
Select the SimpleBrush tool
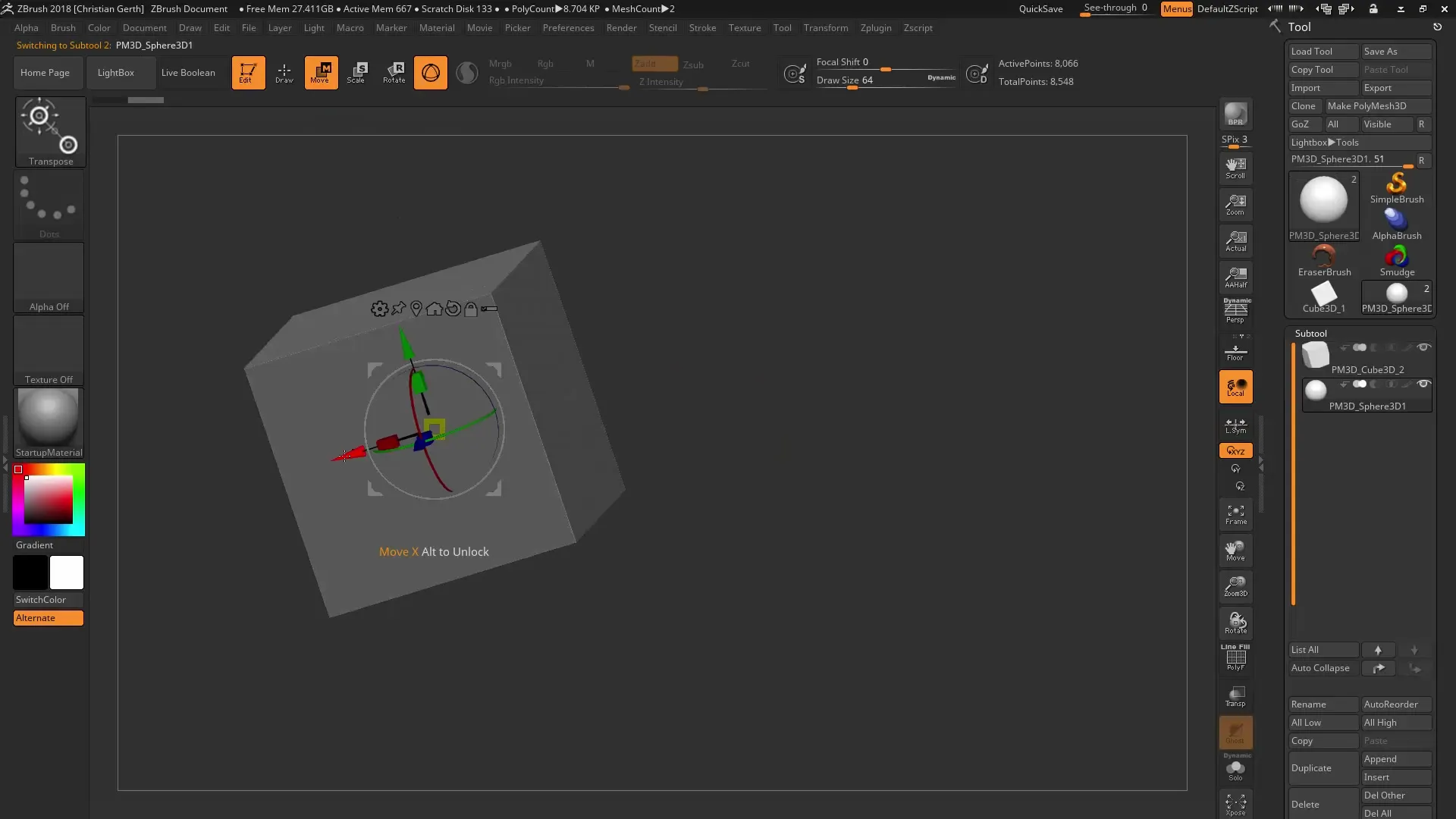click(1397, 188)
